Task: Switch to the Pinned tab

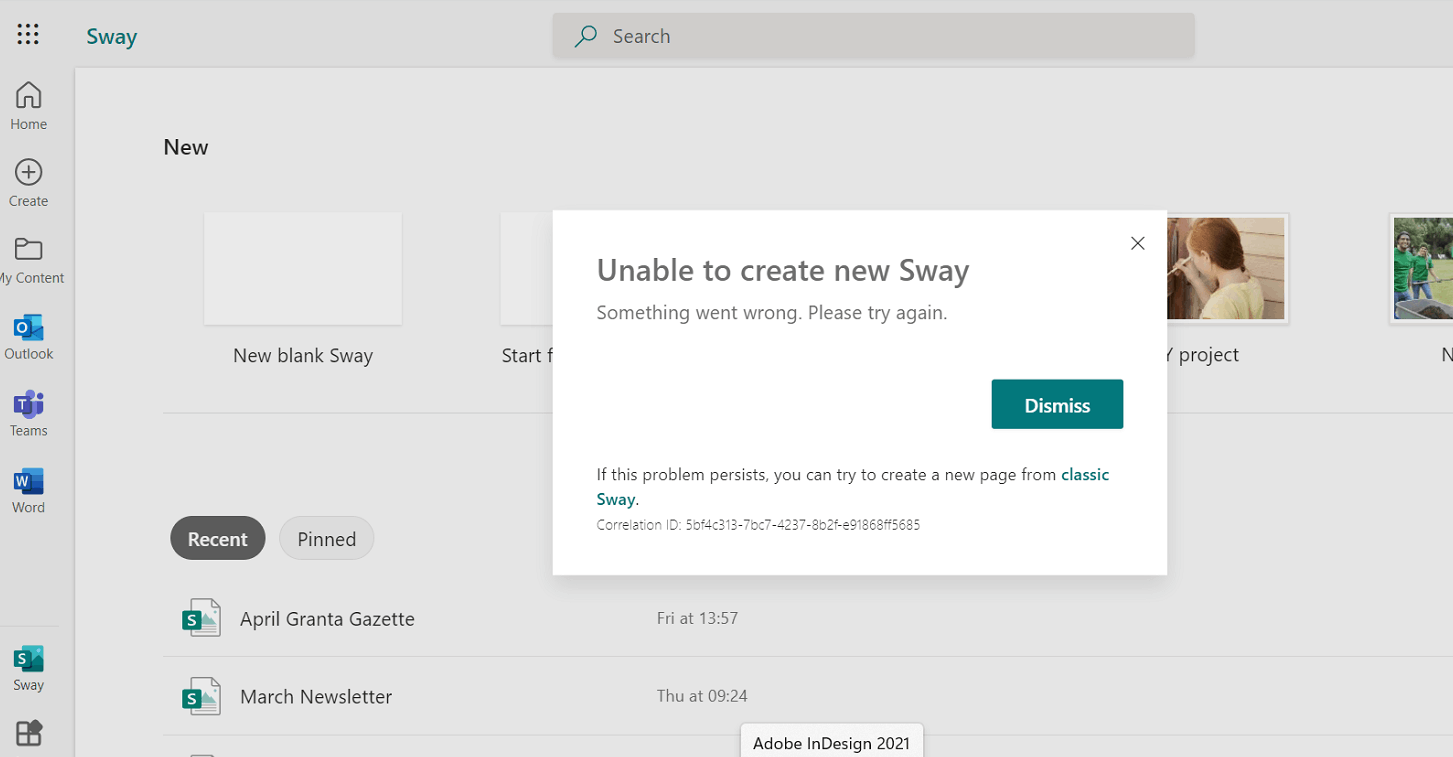Action: 326,539
